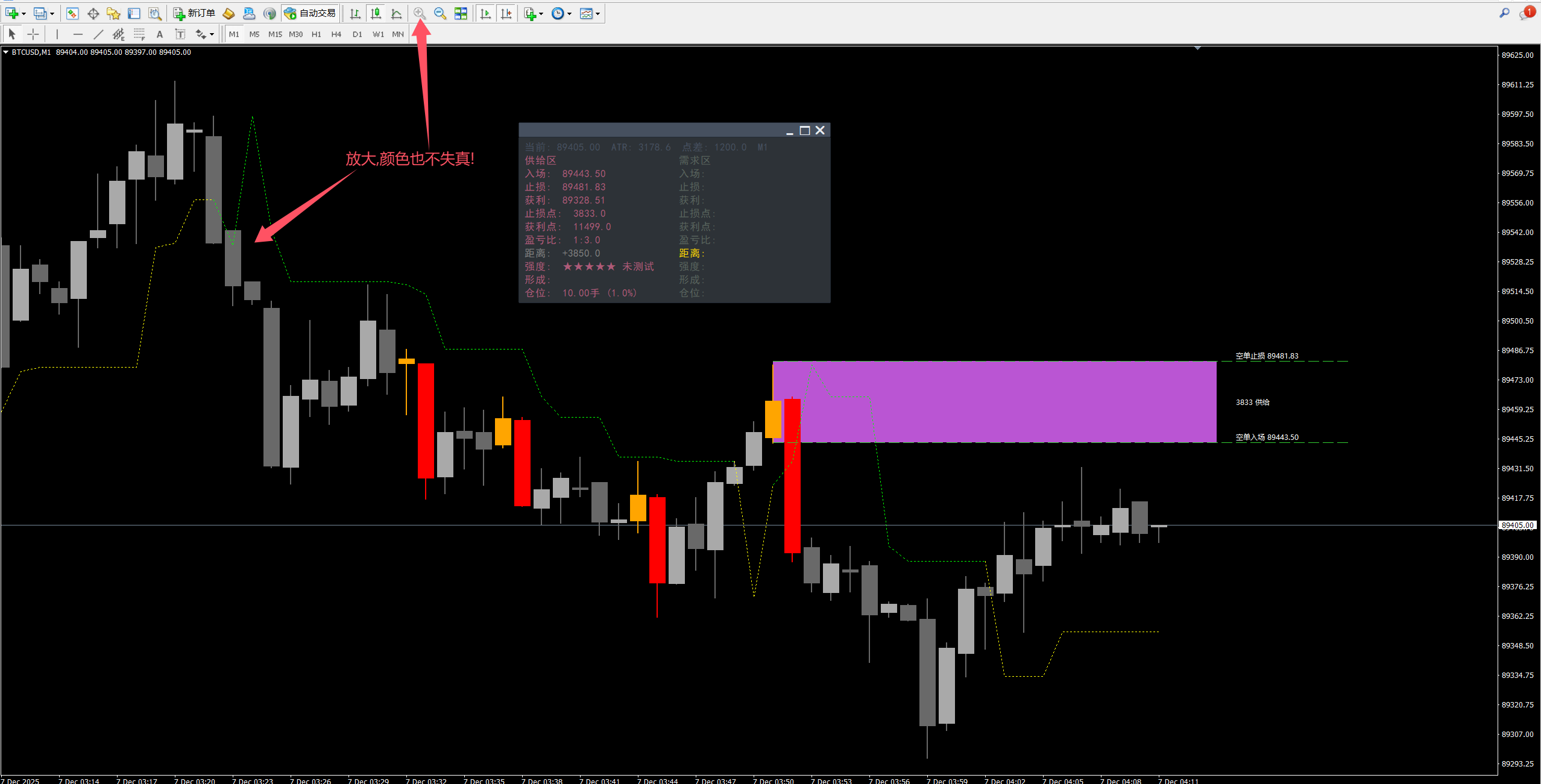Viewport: 1541px width, 784px height.
Task: Toggle the chart shift option
Action: coord(506,13)
